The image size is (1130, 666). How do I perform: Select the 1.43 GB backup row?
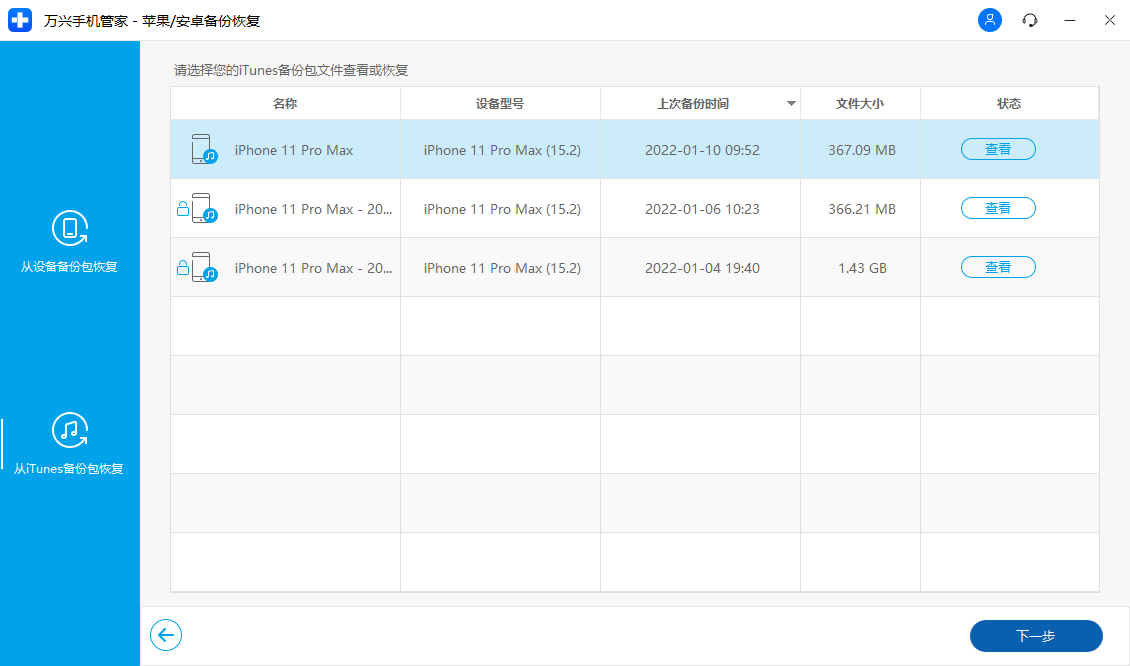500,267
